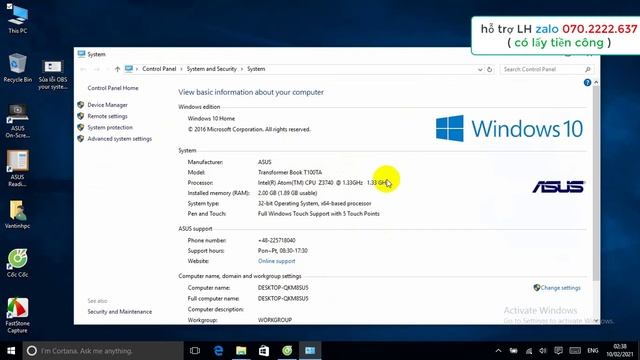The height and width of the screenshot is (360, 640).
Task: Click the Cortana search box
Action: pos(103,351)
